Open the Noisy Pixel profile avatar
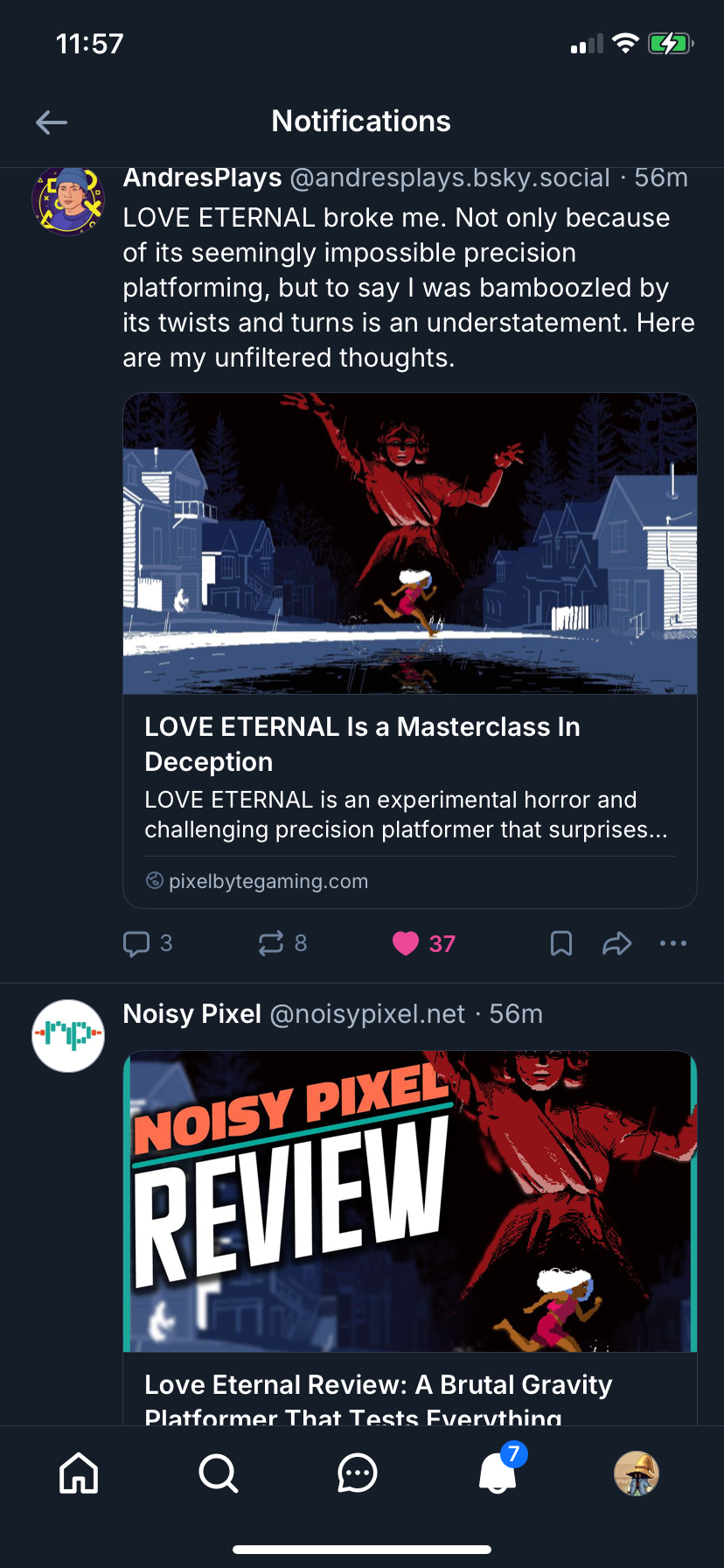Image resolution: width=724 pixels, height=1568 pixels. tap(68, 1036)
